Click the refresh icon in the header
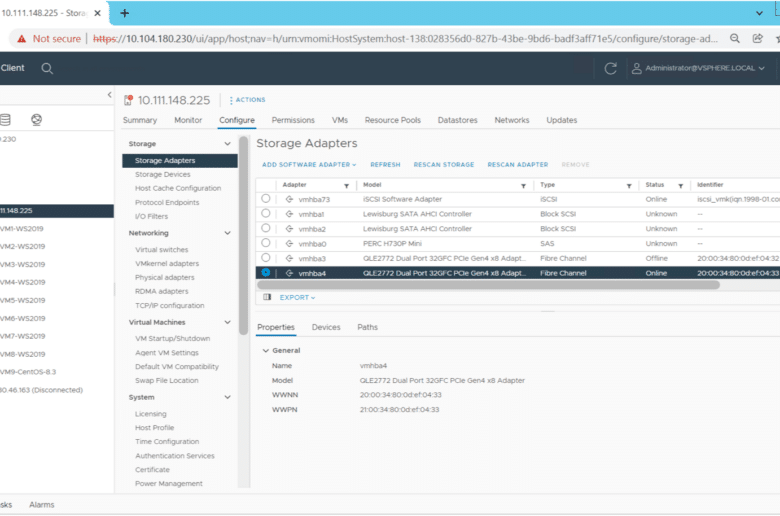The height and width of the screenshot is (516, 780). tap(610, 69)
